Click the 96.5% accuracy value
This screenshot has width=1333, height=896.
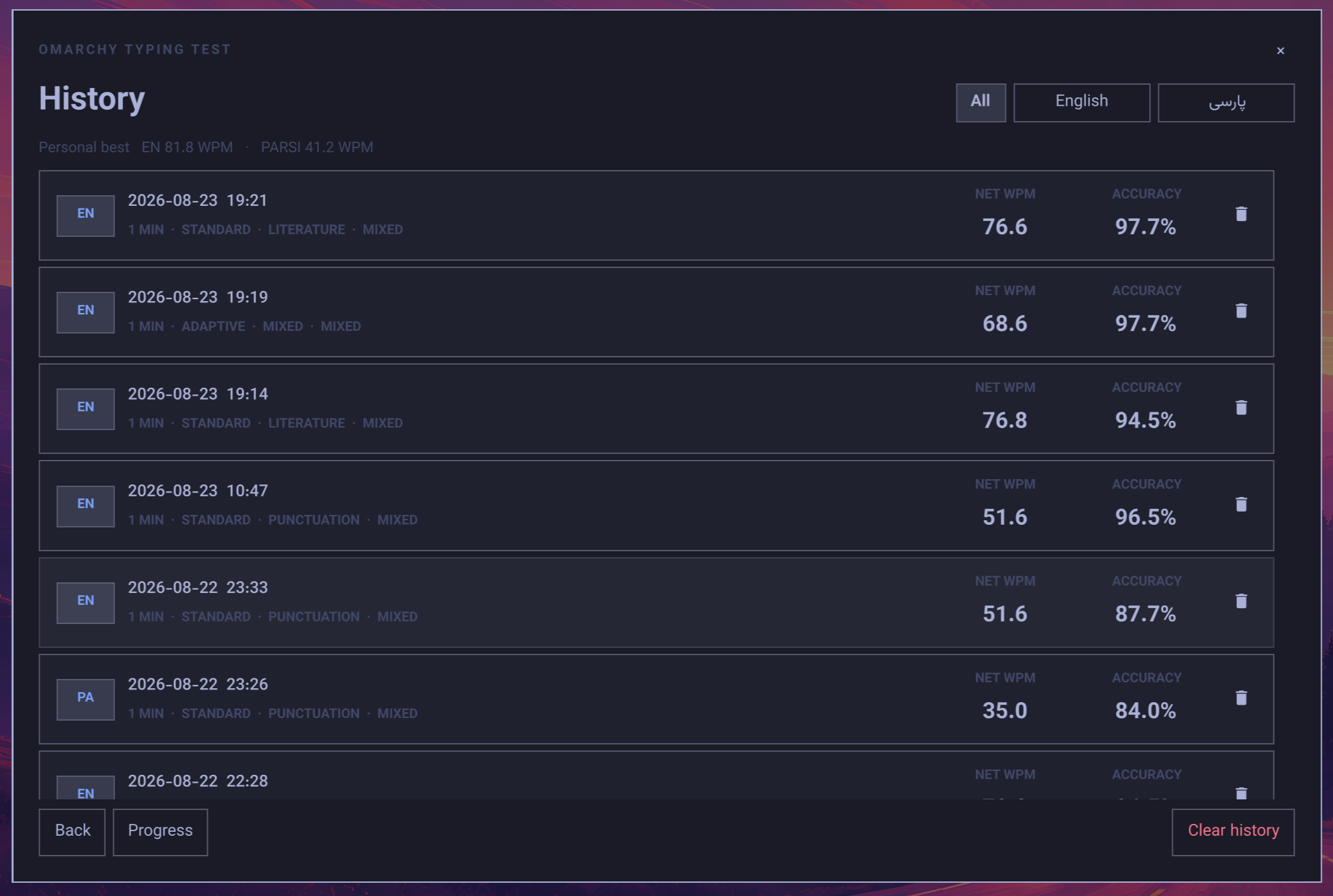[x=1145, y=517]
